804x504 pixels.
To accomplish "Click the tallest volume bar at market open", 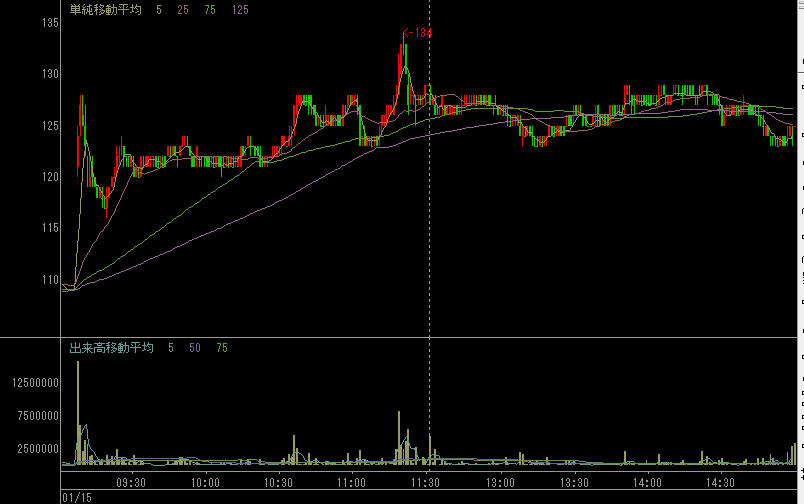I will [x=77, y=420].
